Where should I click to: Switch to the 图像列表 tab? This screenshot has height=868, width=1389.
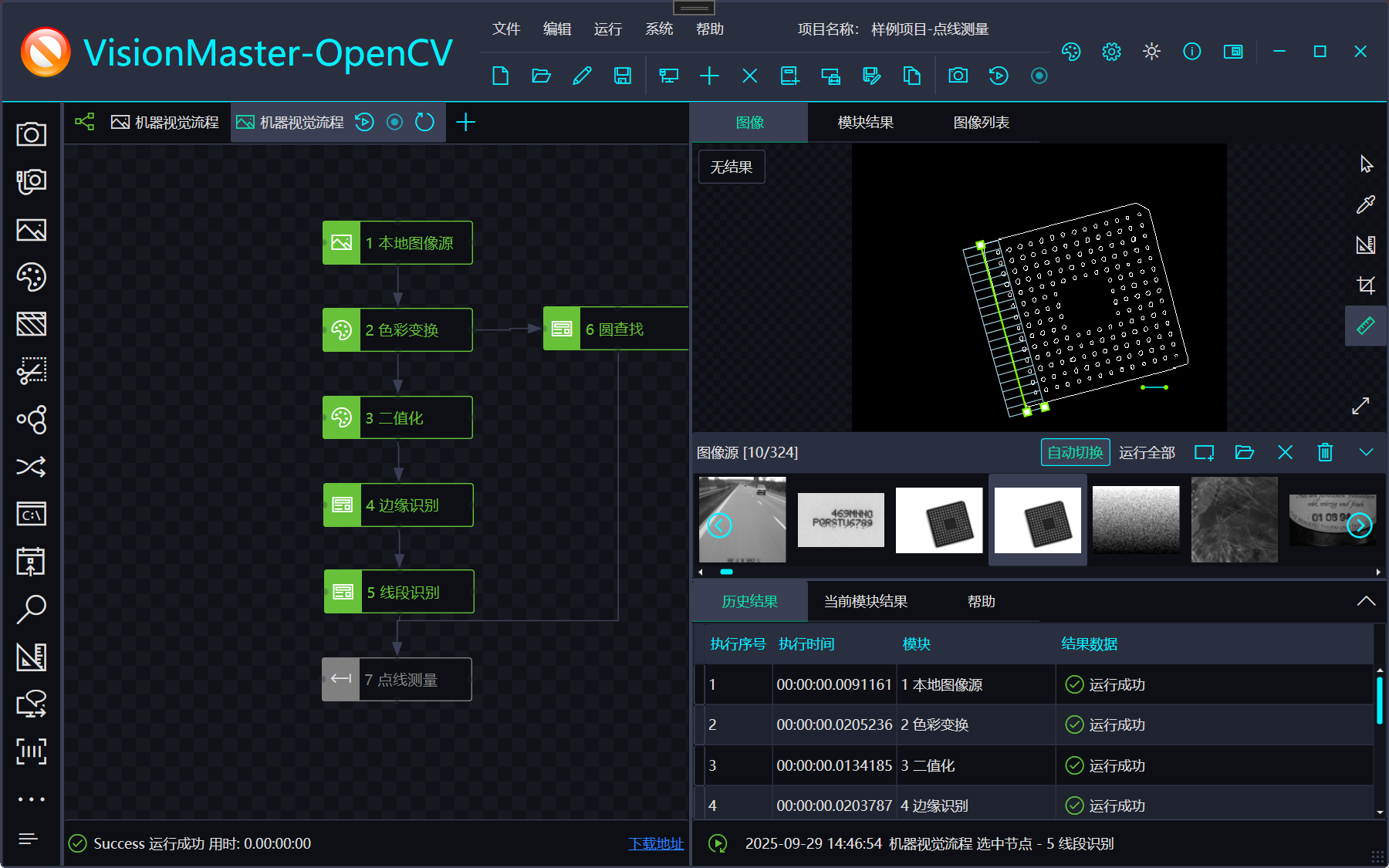[982, 122]
